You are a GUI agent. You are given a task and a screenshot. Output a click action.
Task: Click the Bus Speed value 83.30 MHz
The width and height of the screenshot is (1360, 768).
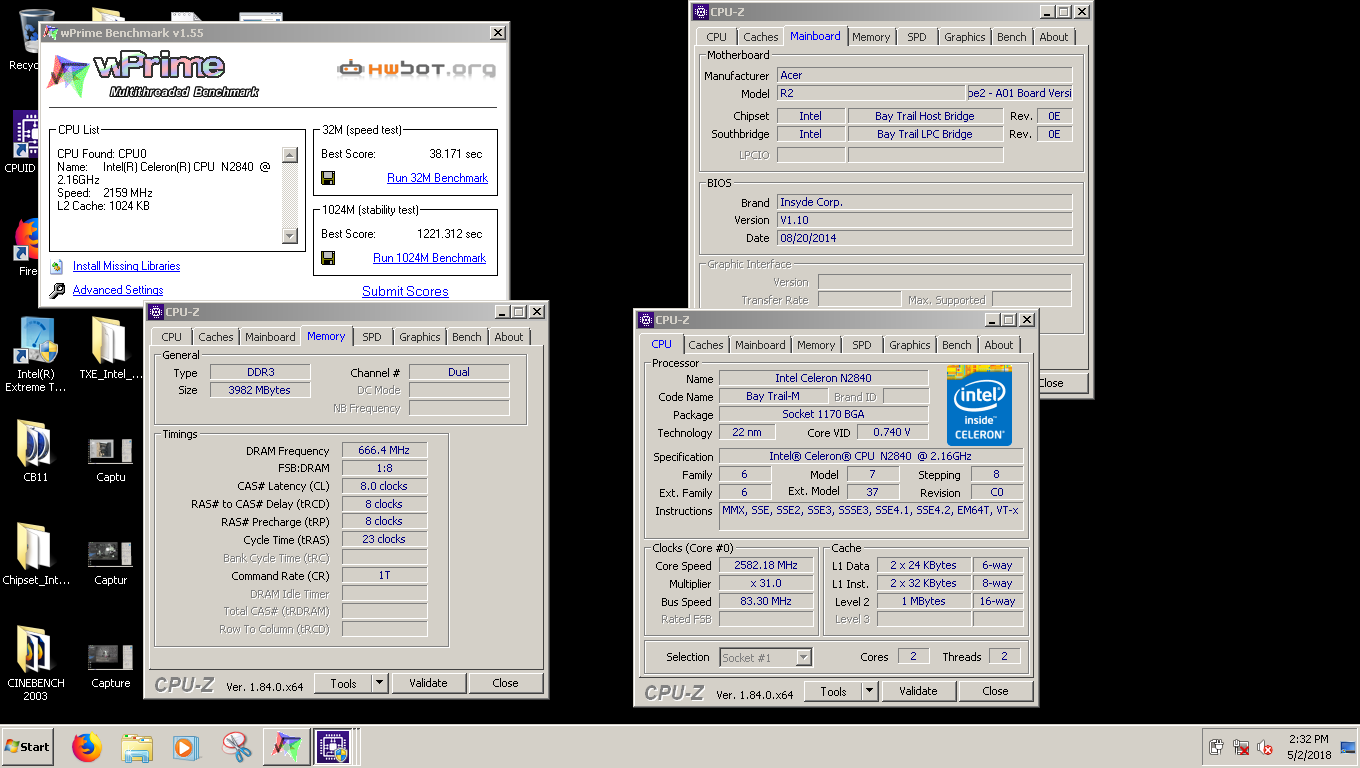click(767, 601)
